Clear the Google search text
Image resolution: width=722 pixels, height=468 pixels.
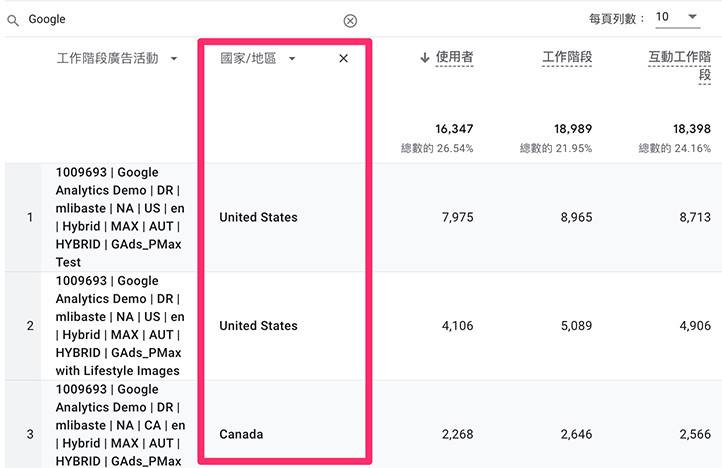tap(350, 20)
